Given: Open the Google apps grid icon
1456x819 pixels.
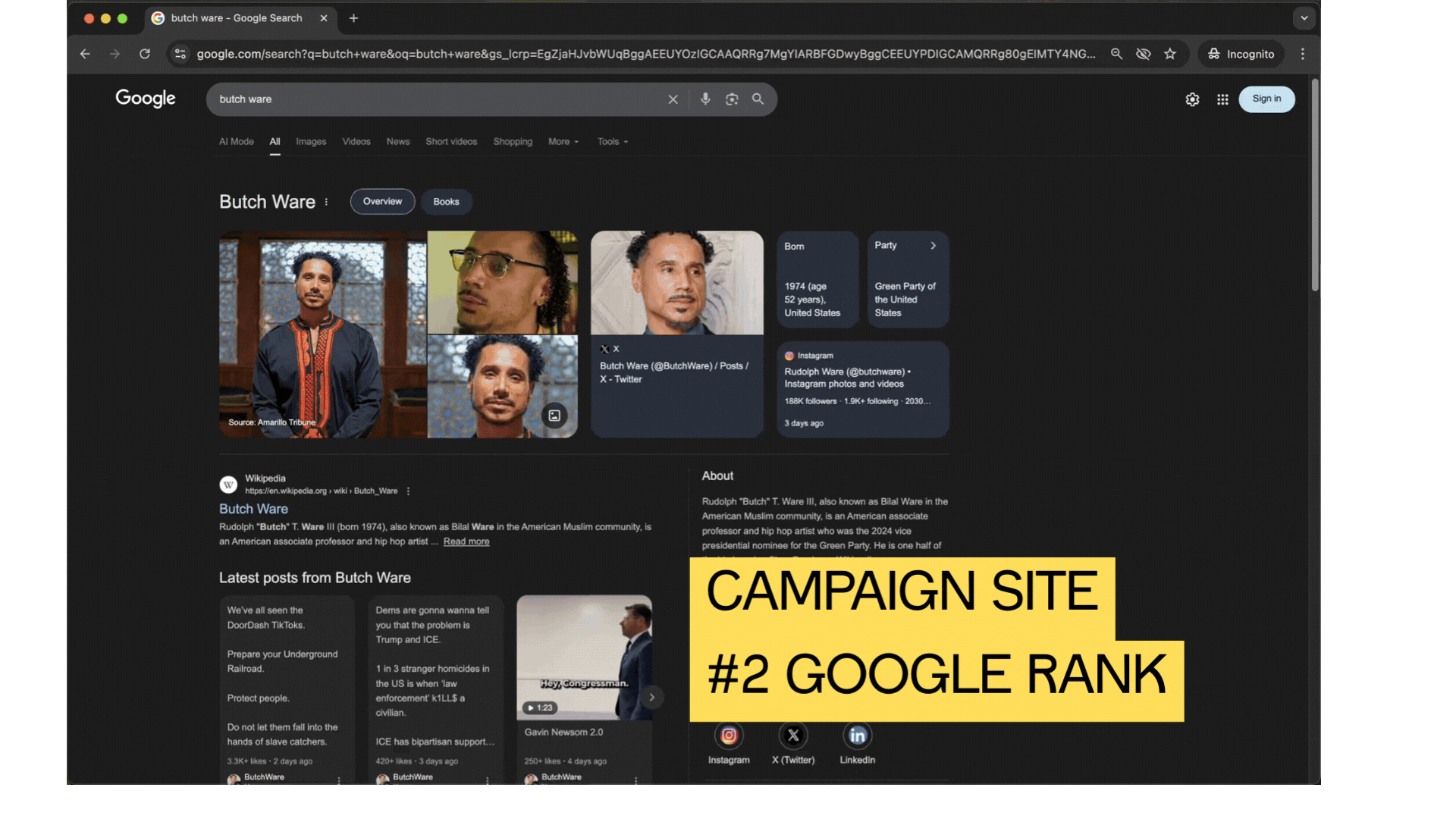Looking at the screenshot, I should pos(1222,99).
